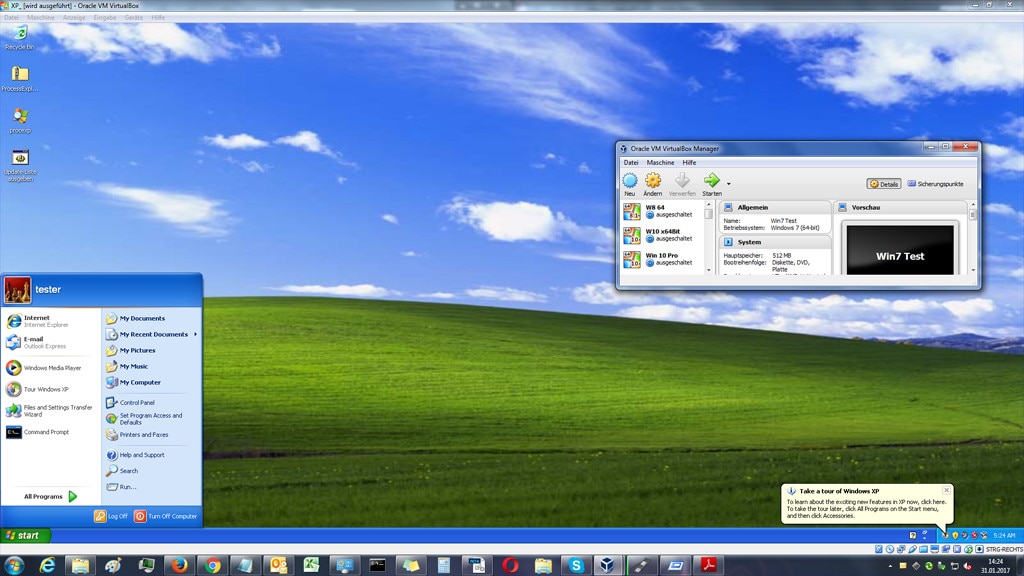
Task: Open Opera from host taskbar
Action: (509, 566)
